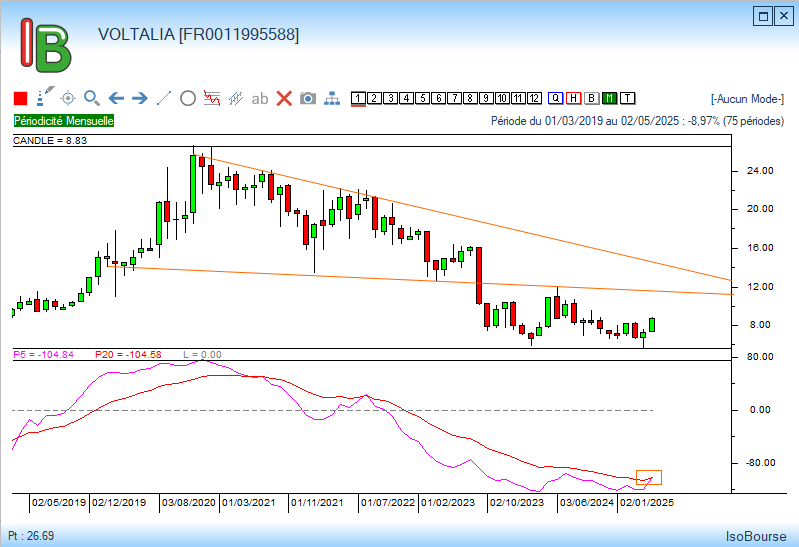799x547 pixels.
Task: Select the line drawing tool
Action: point(164,98)
